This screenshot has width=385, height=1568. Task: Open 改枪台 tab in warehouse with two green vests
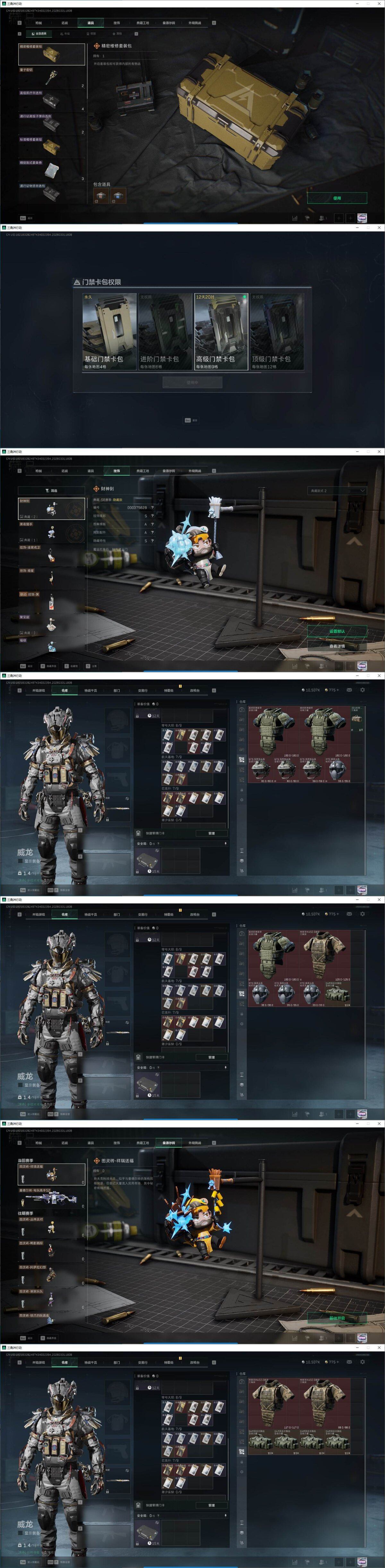pos(195,690)
